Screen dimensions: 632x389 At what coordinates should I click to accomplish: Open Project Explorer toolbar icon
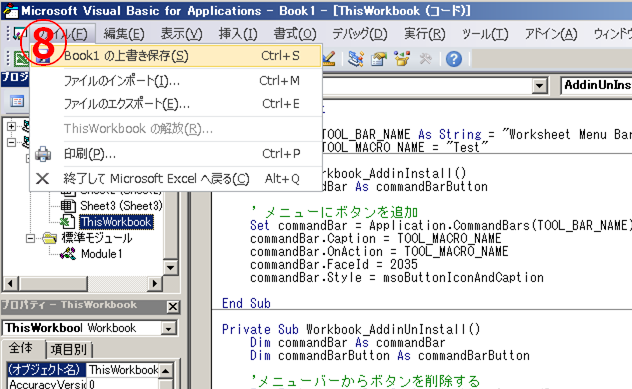[356, 59]
